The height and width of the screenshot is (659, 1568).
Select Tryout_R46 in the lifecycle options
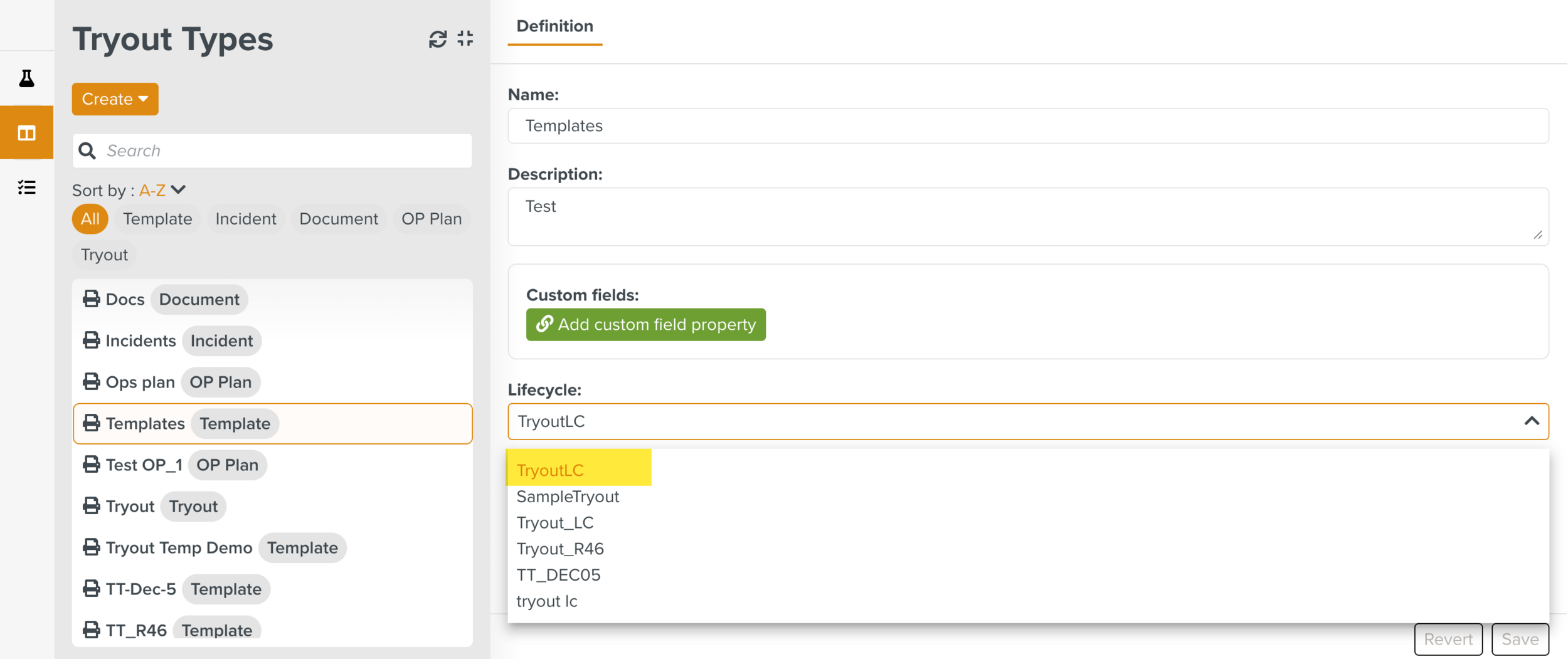[x=559, y=549]
